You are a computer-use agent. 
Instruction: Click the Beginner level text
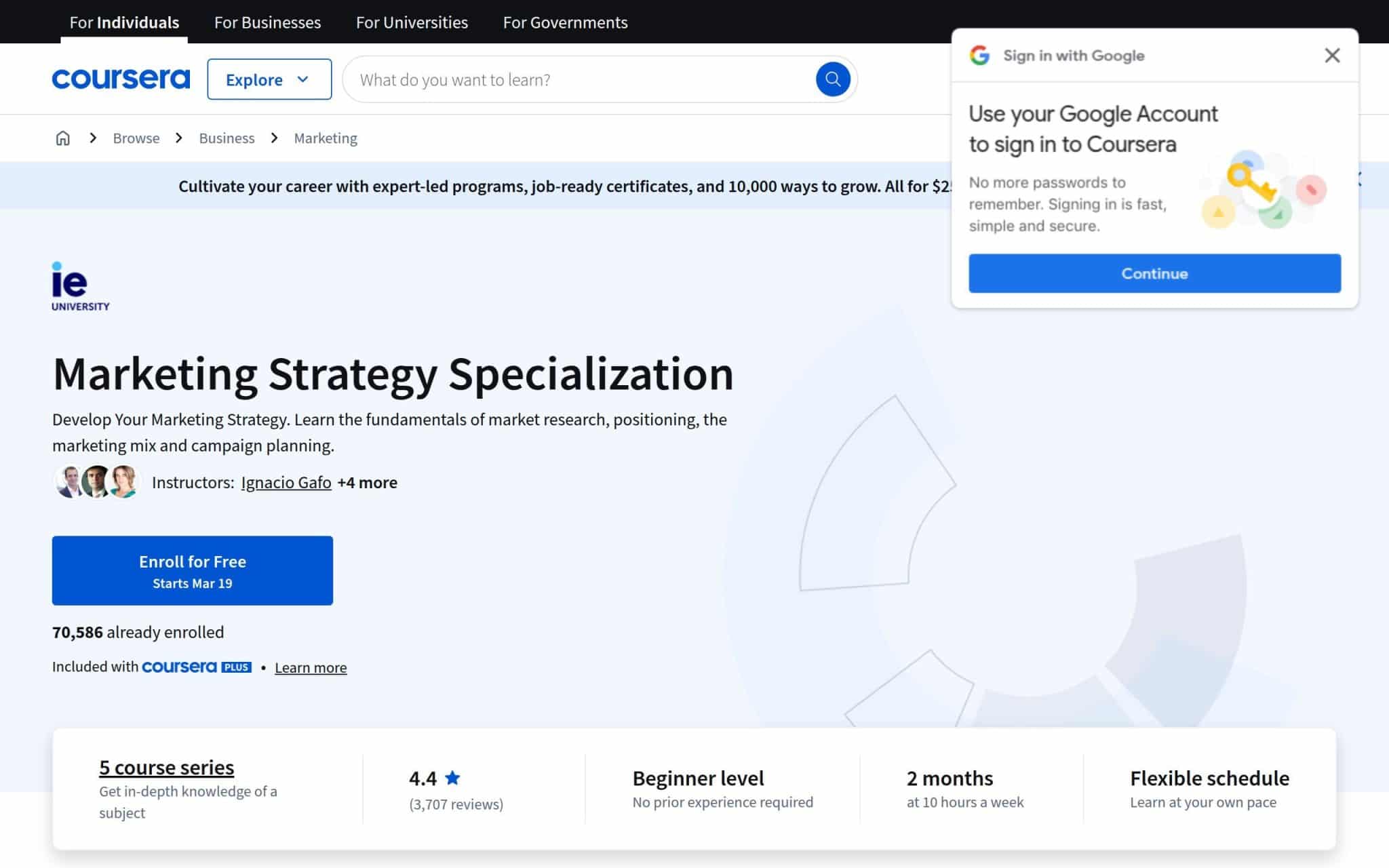[x=698, y=778]
